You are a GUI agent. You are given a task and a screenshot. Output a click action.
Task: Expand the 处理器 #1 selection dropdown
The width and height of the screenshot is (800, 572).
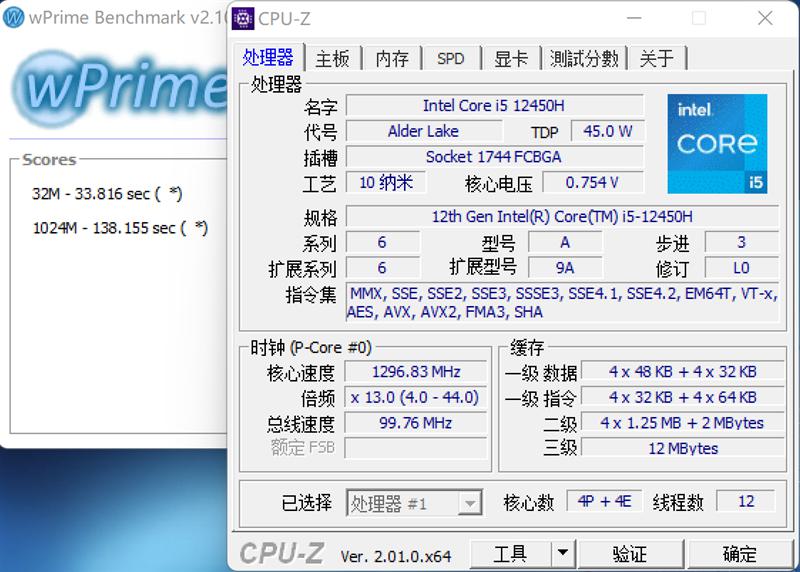pos(470,504)
